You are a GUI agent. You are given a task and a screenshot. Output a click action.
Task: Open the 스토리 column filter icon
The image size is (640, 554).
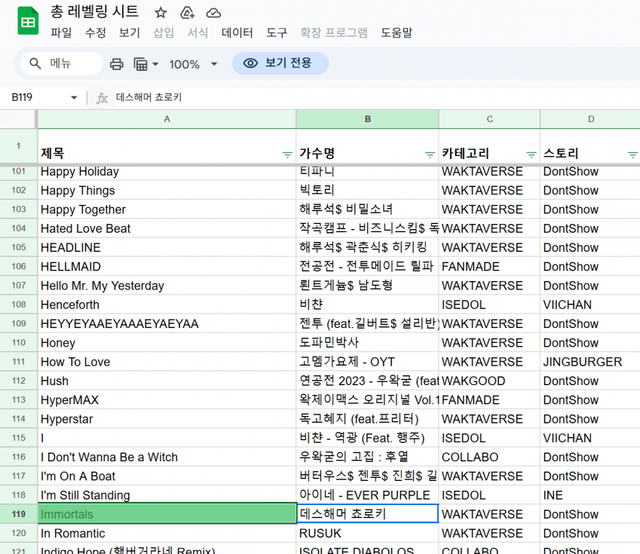632,154
